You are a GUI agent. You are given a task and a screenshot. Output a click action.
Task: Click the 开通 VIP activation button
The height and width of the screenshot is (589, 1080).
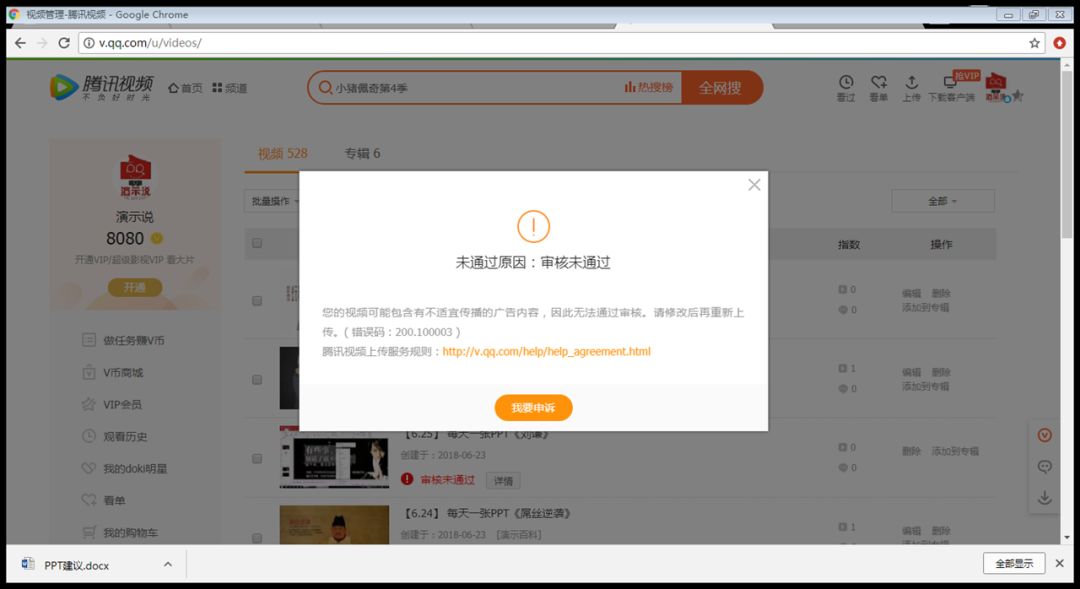tap(135, 287)
